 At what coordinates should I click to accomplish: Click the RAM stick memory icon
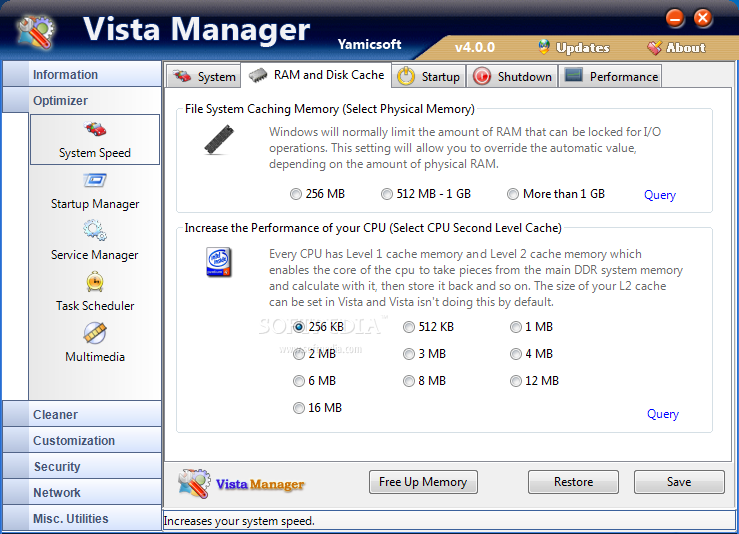[219, 140]
